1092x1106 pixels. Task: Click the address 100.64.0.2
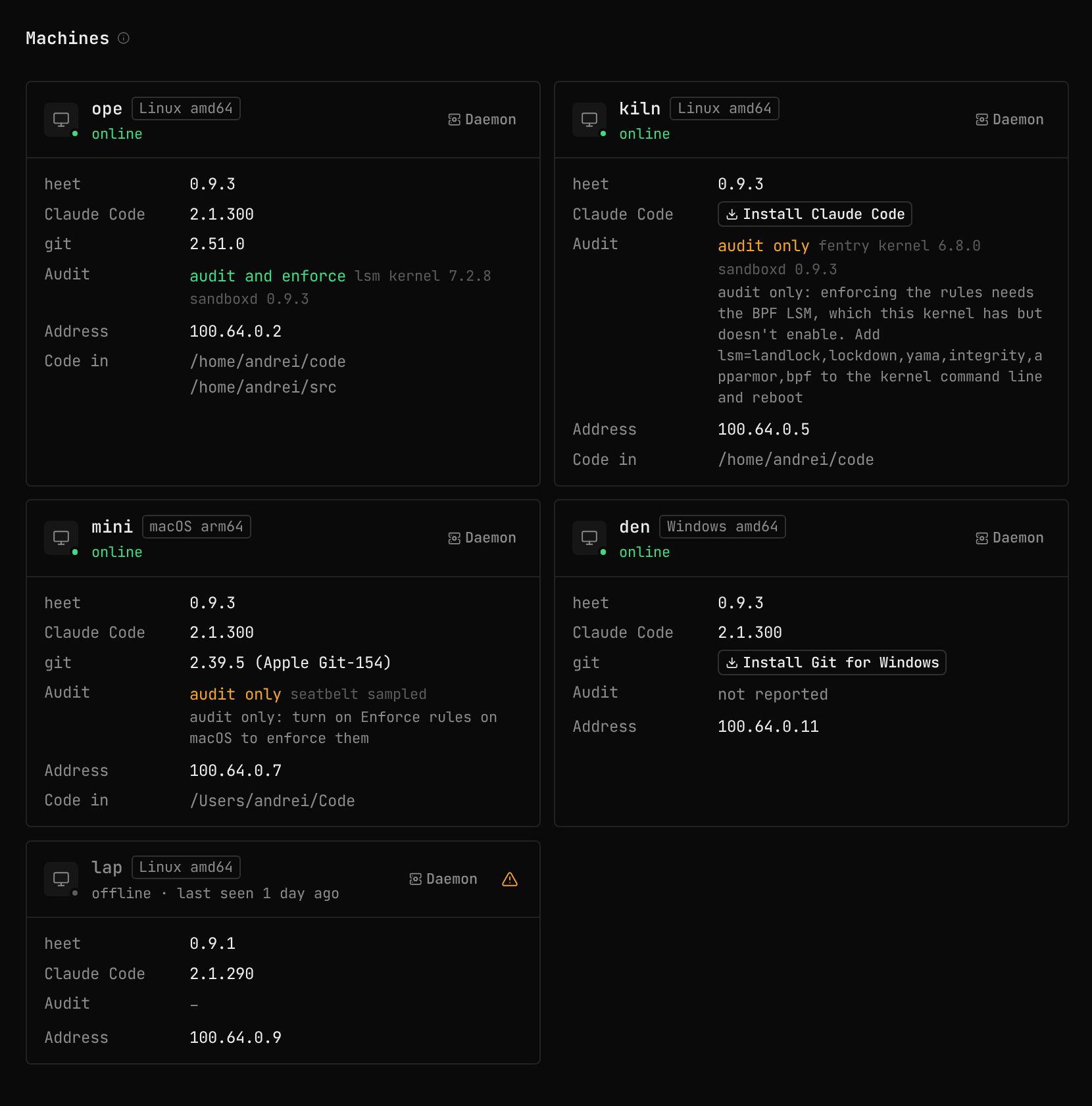pos(236,331)
